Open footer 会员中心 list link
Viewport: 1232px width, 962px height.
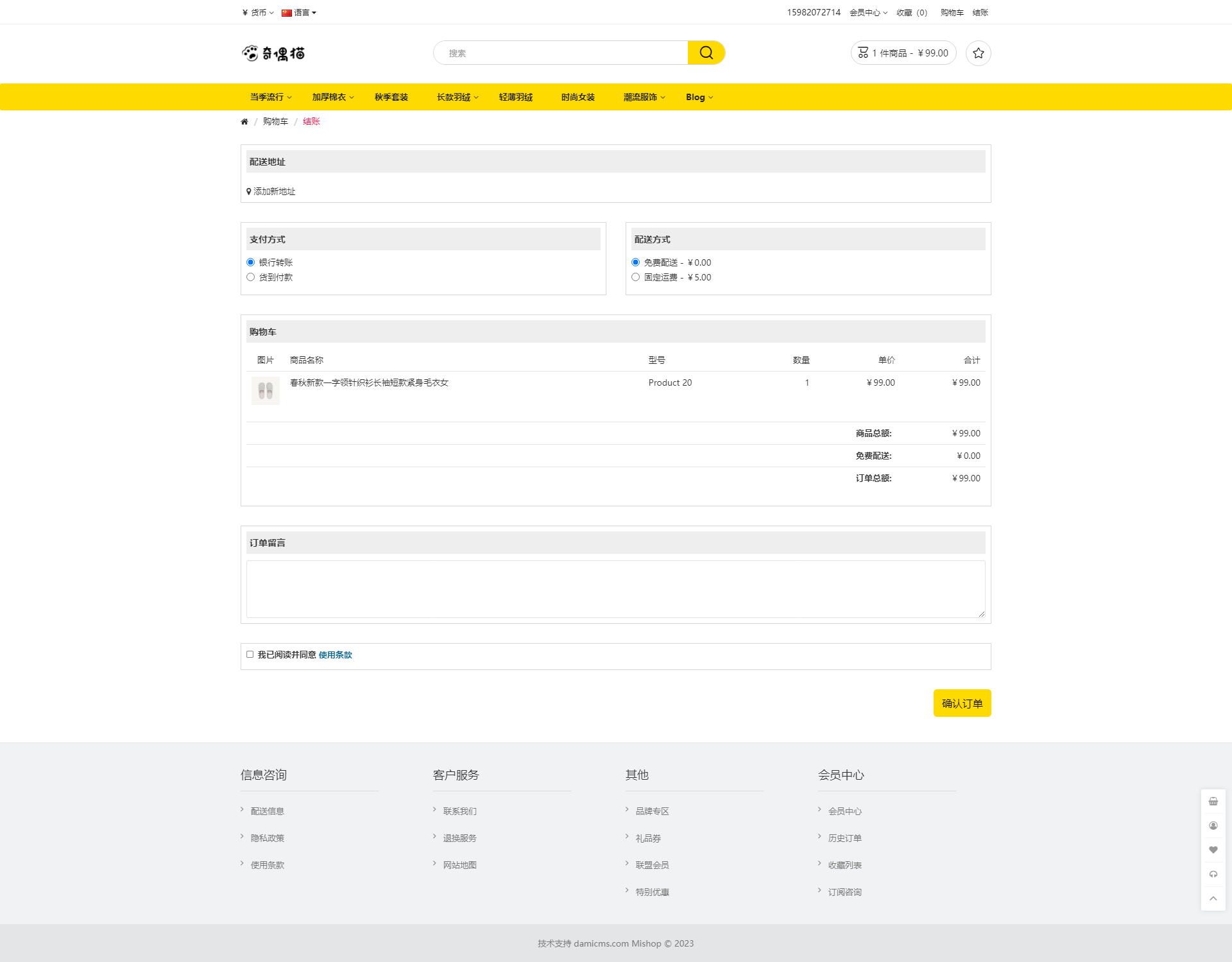[845, 812]
